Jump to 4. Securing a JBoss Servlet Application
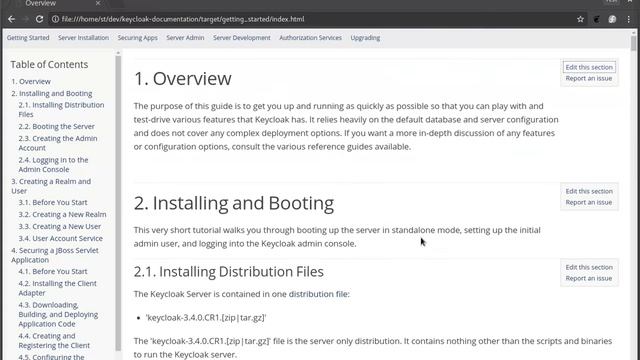640x360 pixels. coord(55,255)
